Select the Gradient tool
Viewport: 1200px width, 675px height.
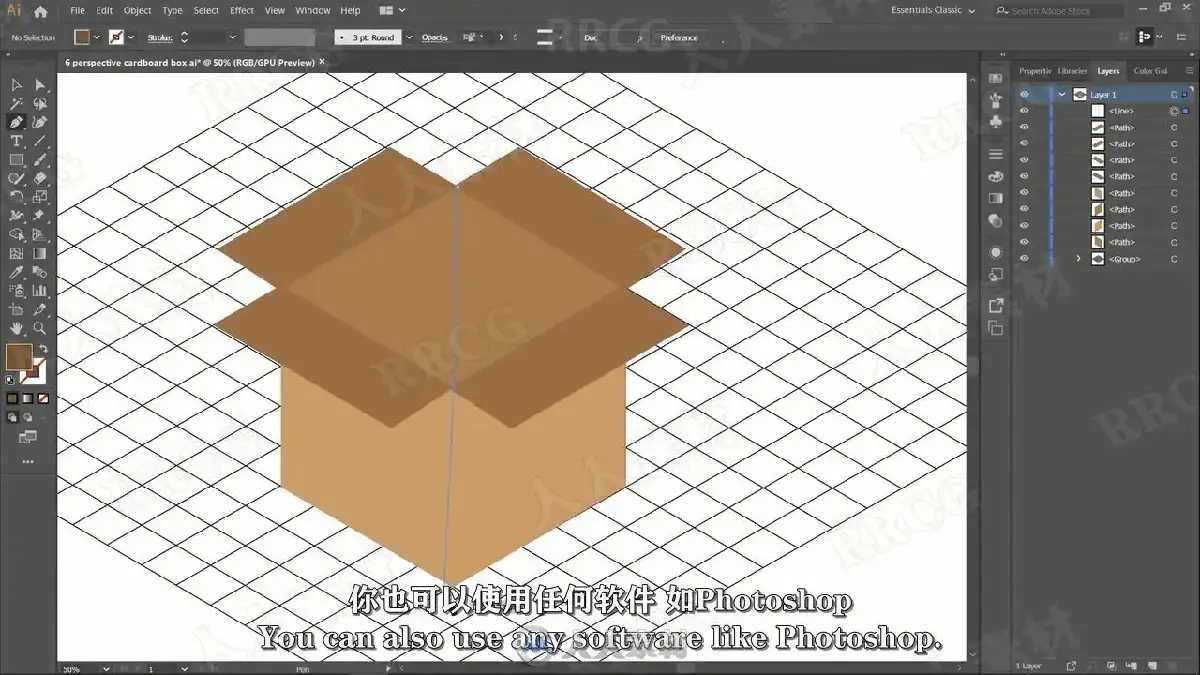(x=40, y=253)
